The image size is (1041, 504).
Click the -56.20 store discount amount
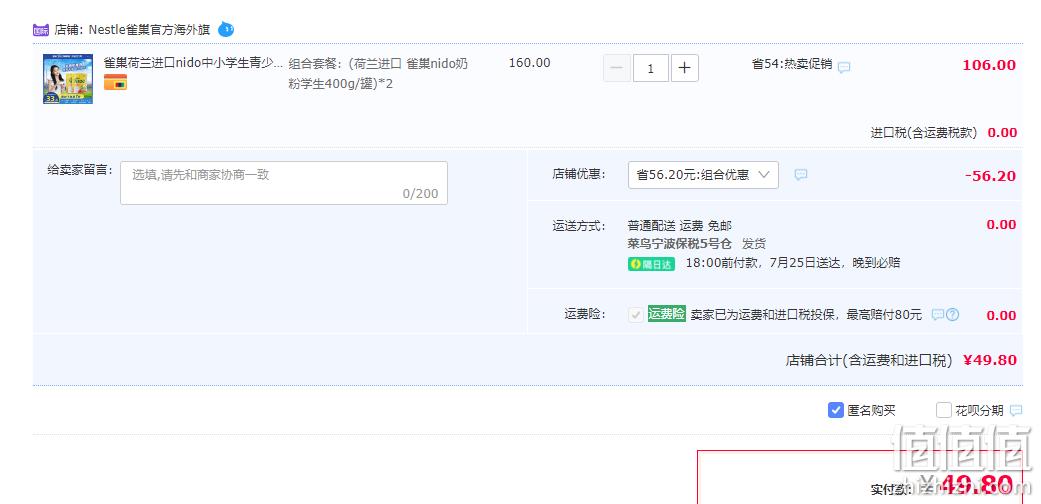991,176
